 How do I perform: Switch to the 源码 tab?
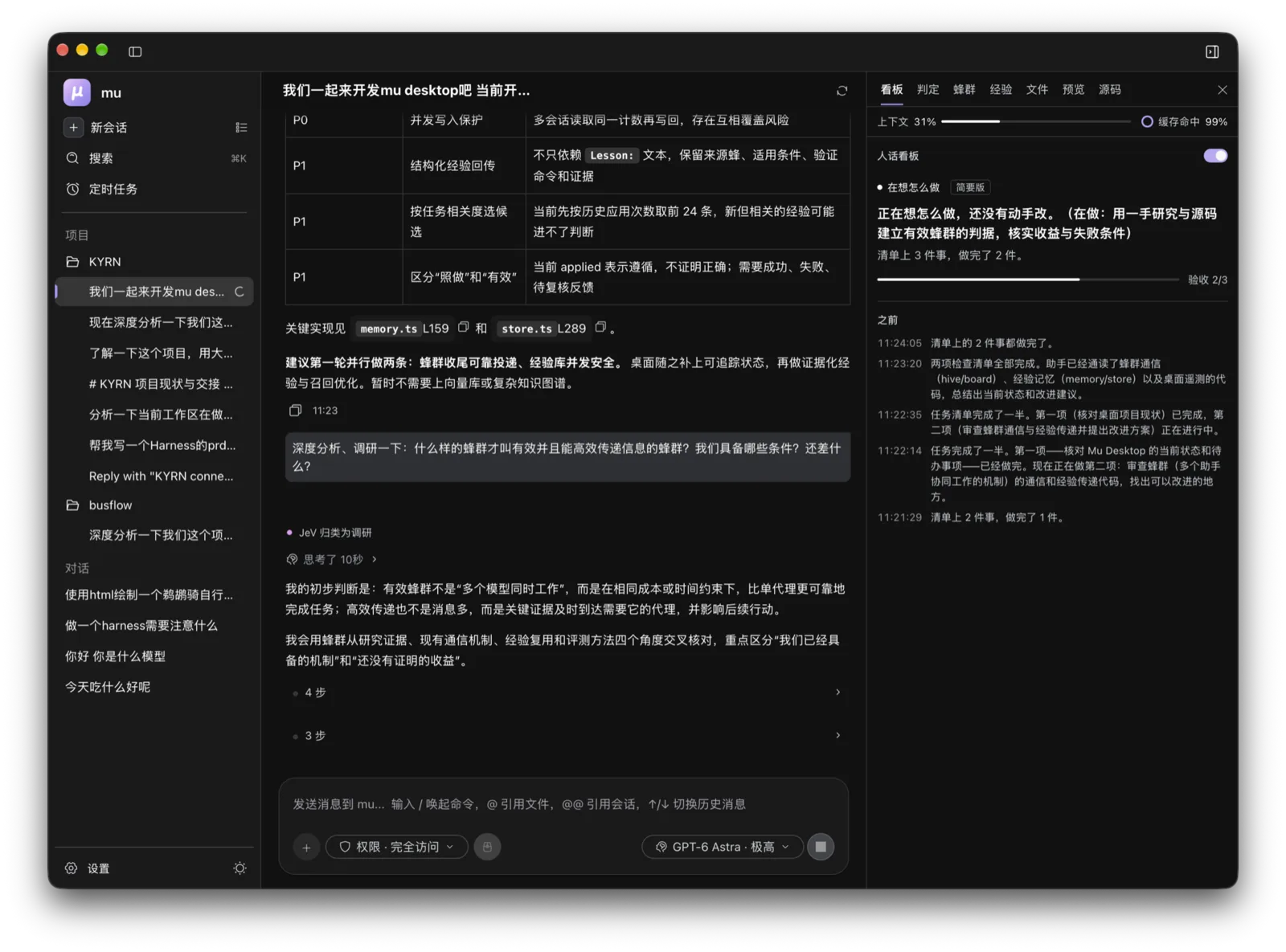(x=1109, y=90)
